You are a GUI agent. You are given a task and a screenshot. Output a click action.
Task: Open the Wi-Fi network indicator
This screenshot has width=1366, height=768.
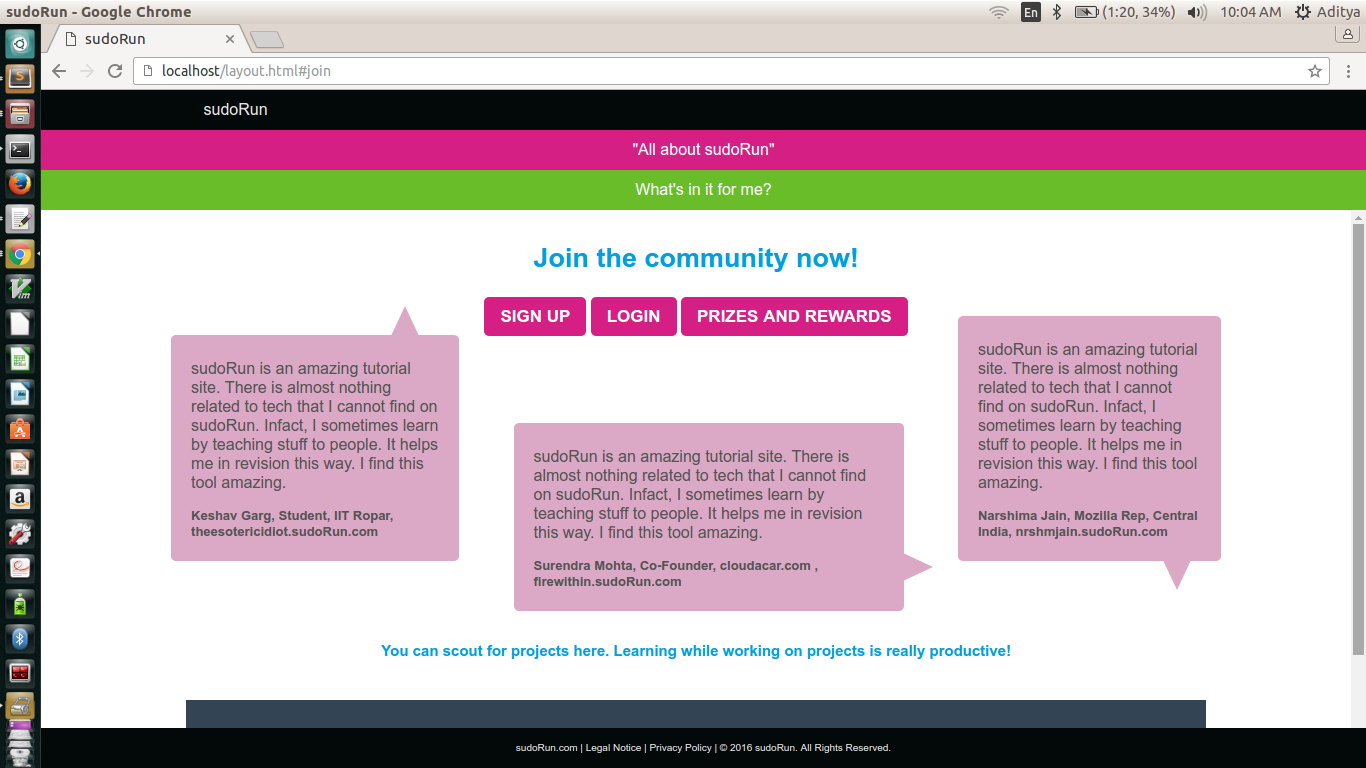pos(998,12)
